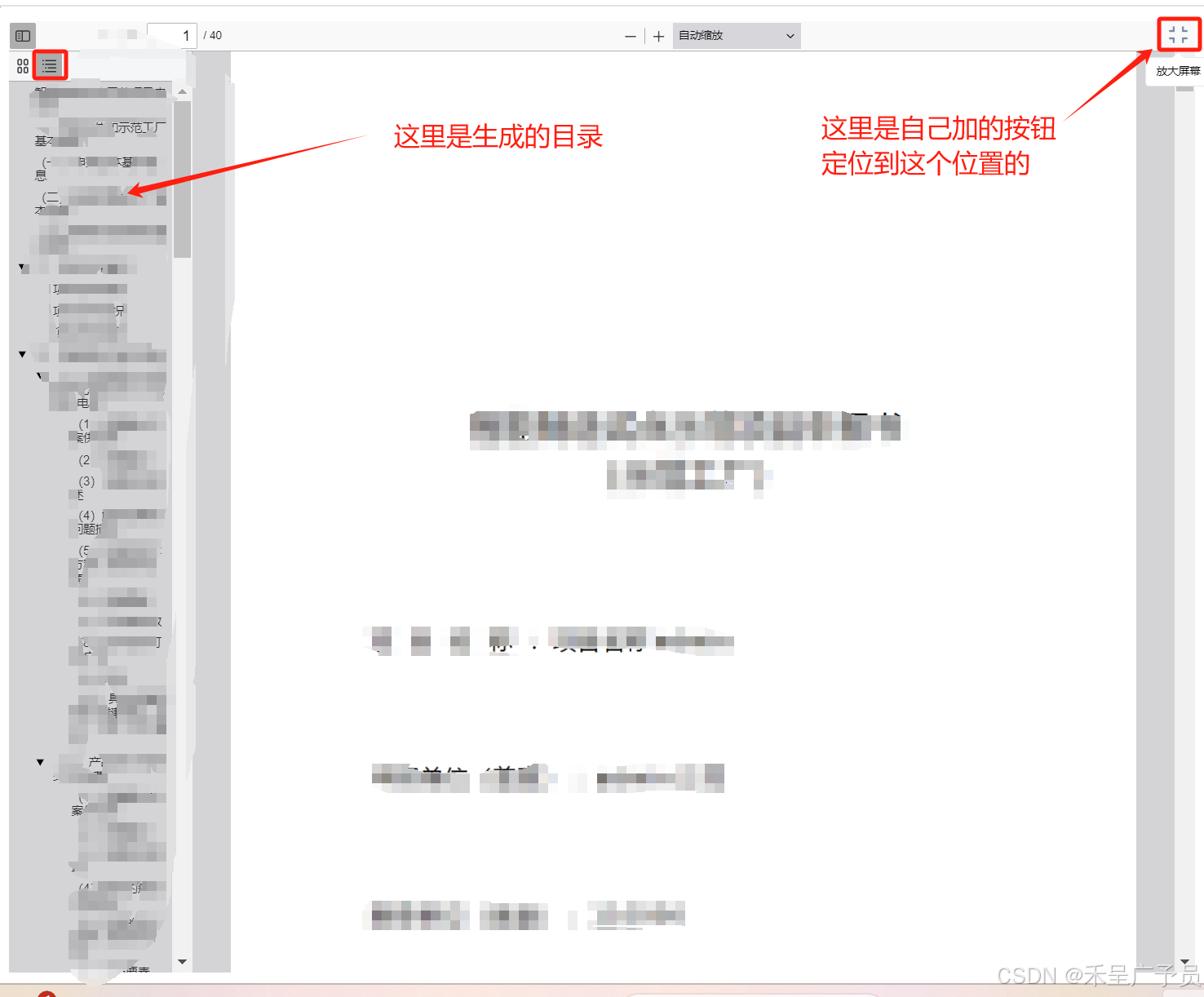This screenshot has width=1204, height=997.
Task: Toggle the sidebar panel visibility
Action: coord(22,35)
